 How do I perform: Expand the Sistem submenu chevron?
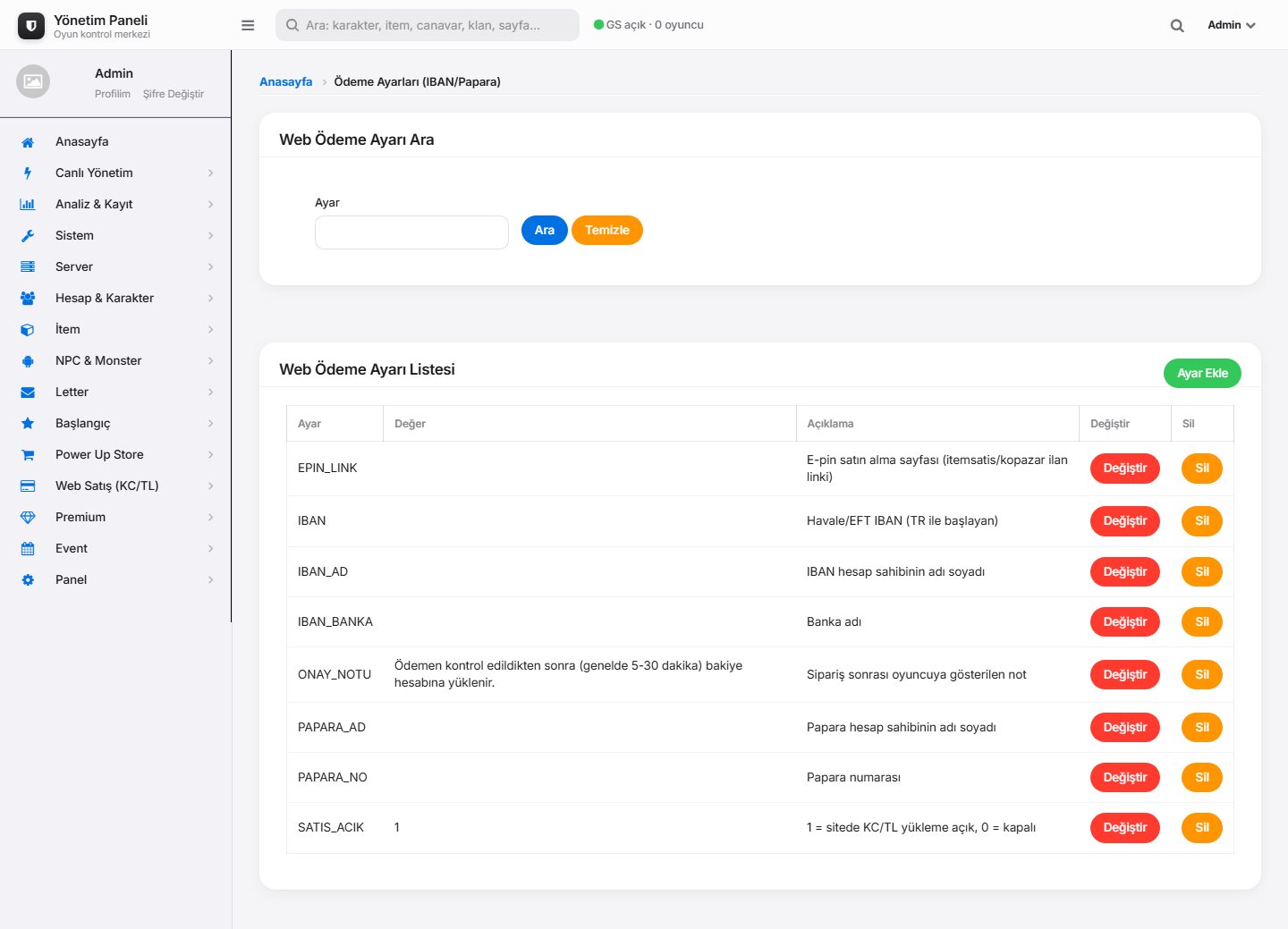pos(211,236)
